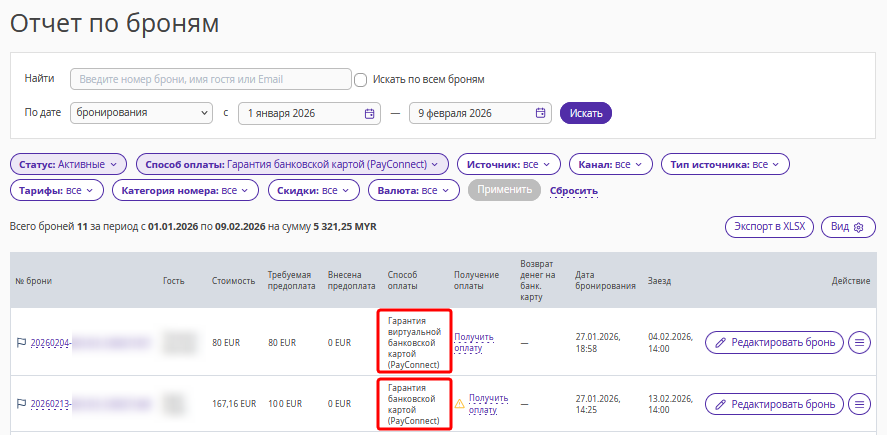Open calendar icon for end date 9 февраля 2026

click(x=540, y=113)
